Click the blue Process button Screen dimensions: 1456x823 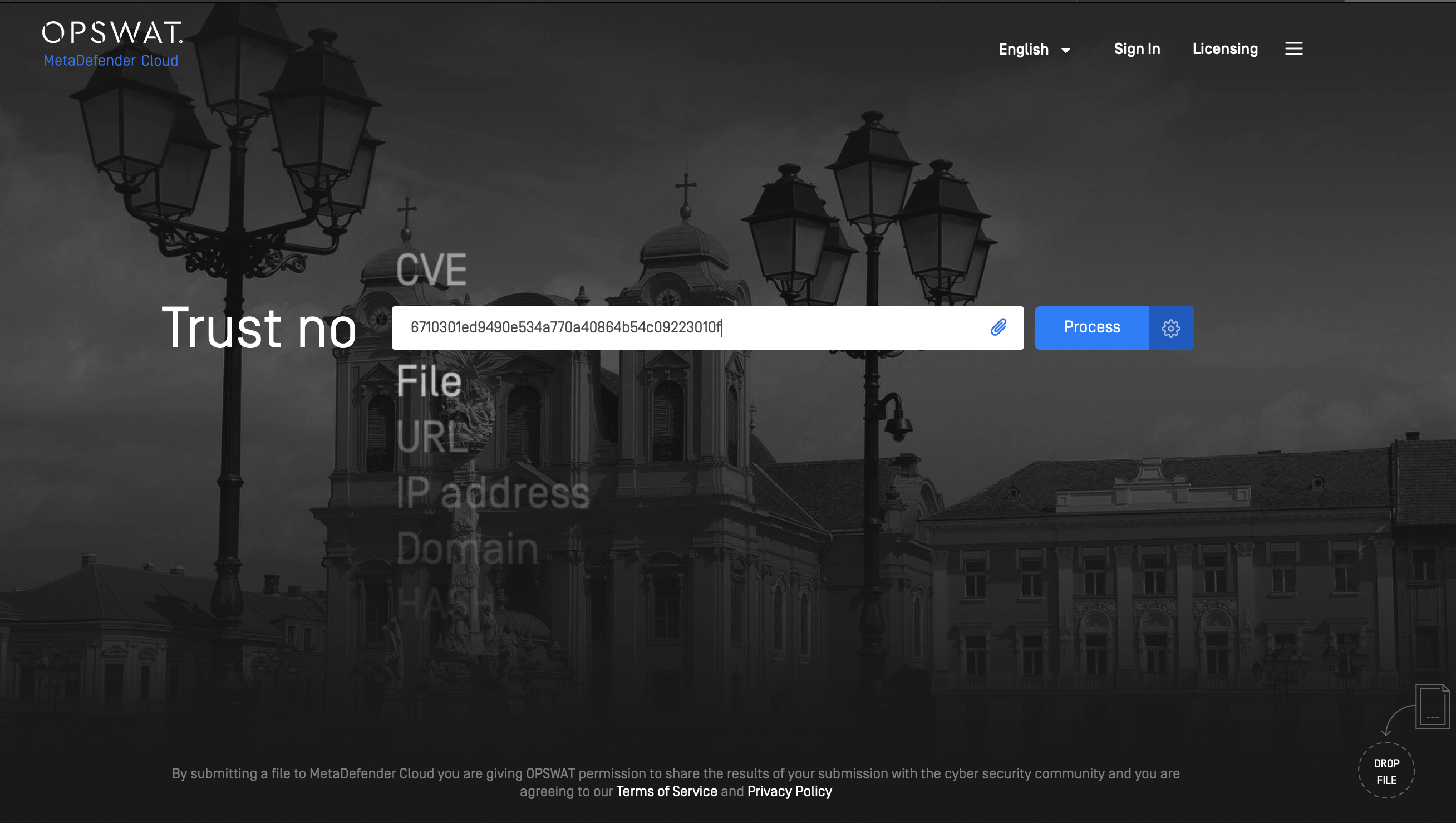tap(1091, 327)
